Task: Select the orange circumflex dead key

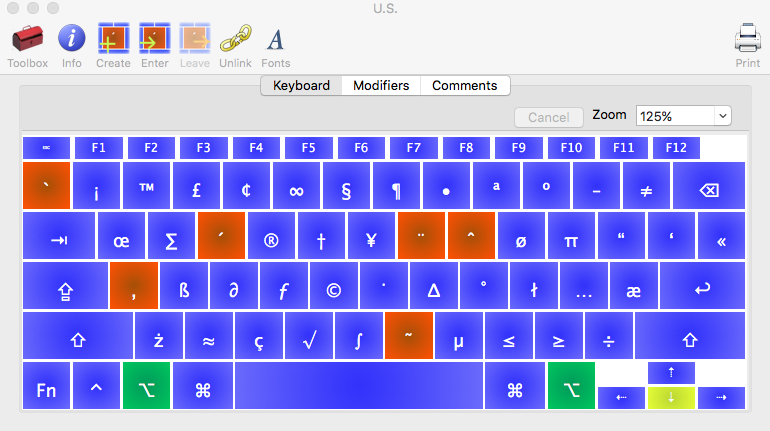Action: pyautogui.click(x=471, y=236)
